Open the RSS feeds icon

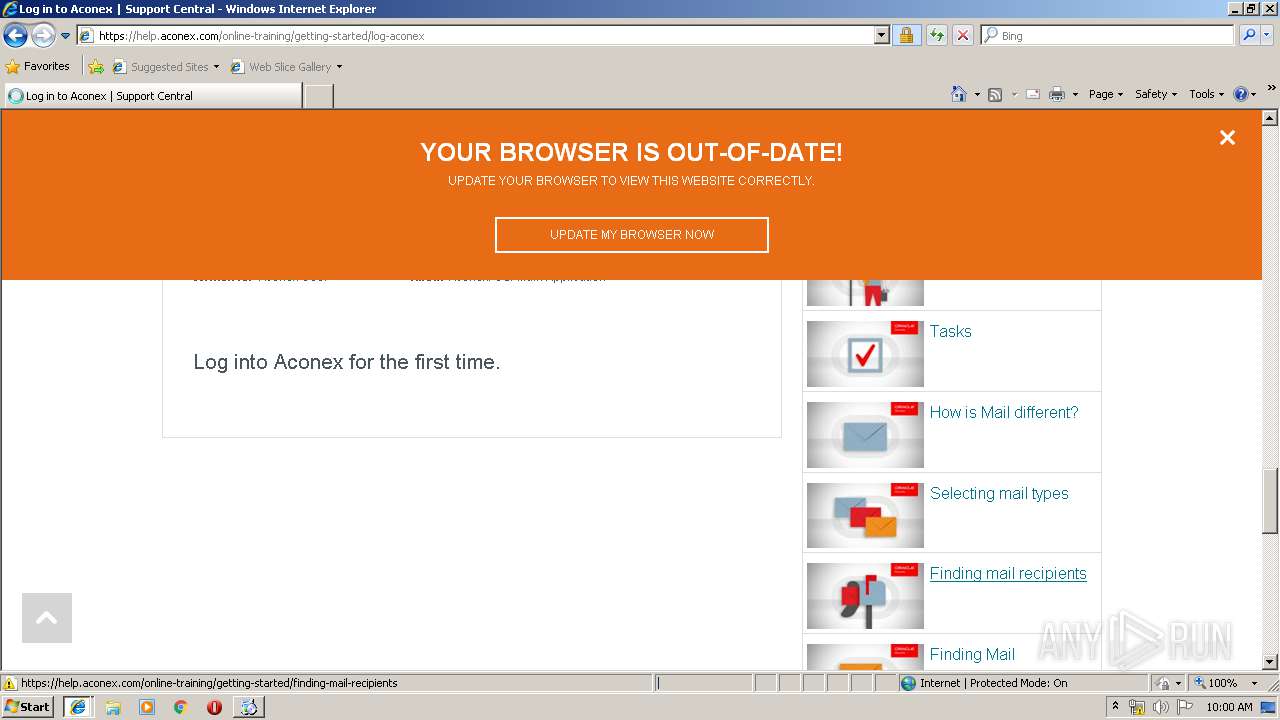pyautogui.click(x=995, y=94)
